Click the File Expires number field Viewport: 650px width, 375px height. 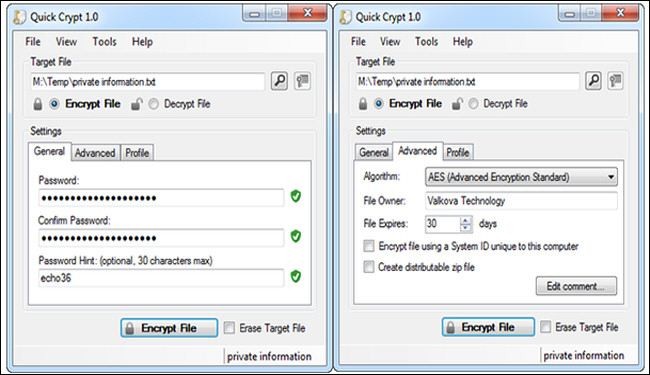(x=443, y=224)
